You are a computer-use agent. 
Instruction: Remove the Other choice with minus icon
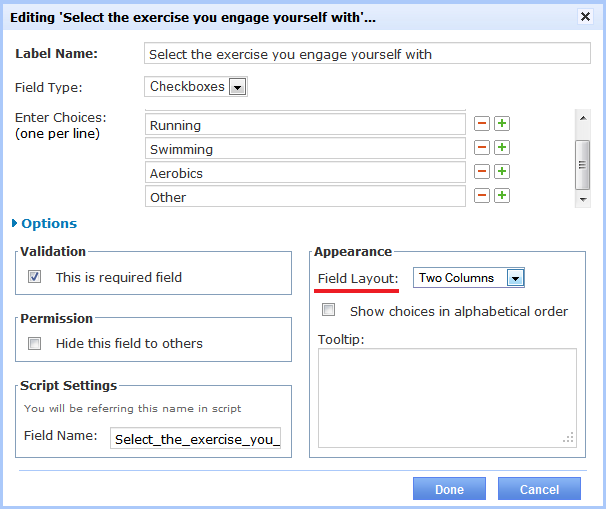tap(482, 196)
